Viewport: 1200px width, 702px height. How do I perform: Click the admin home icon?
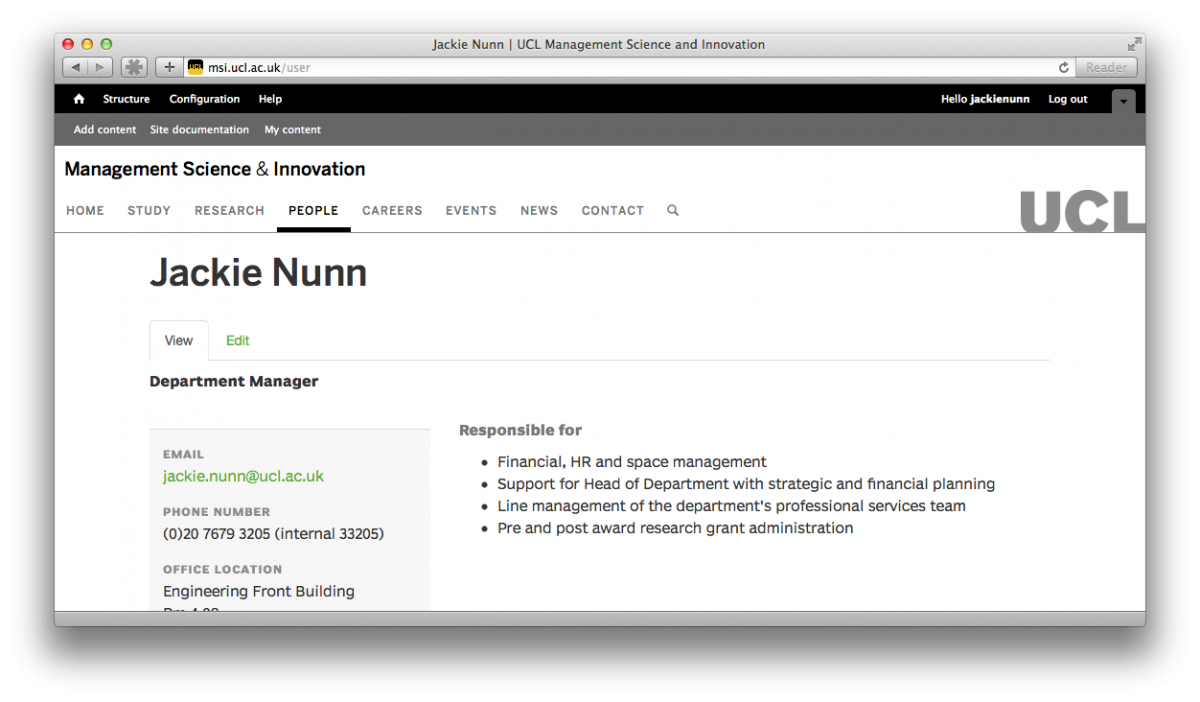[x=79, y=99]
